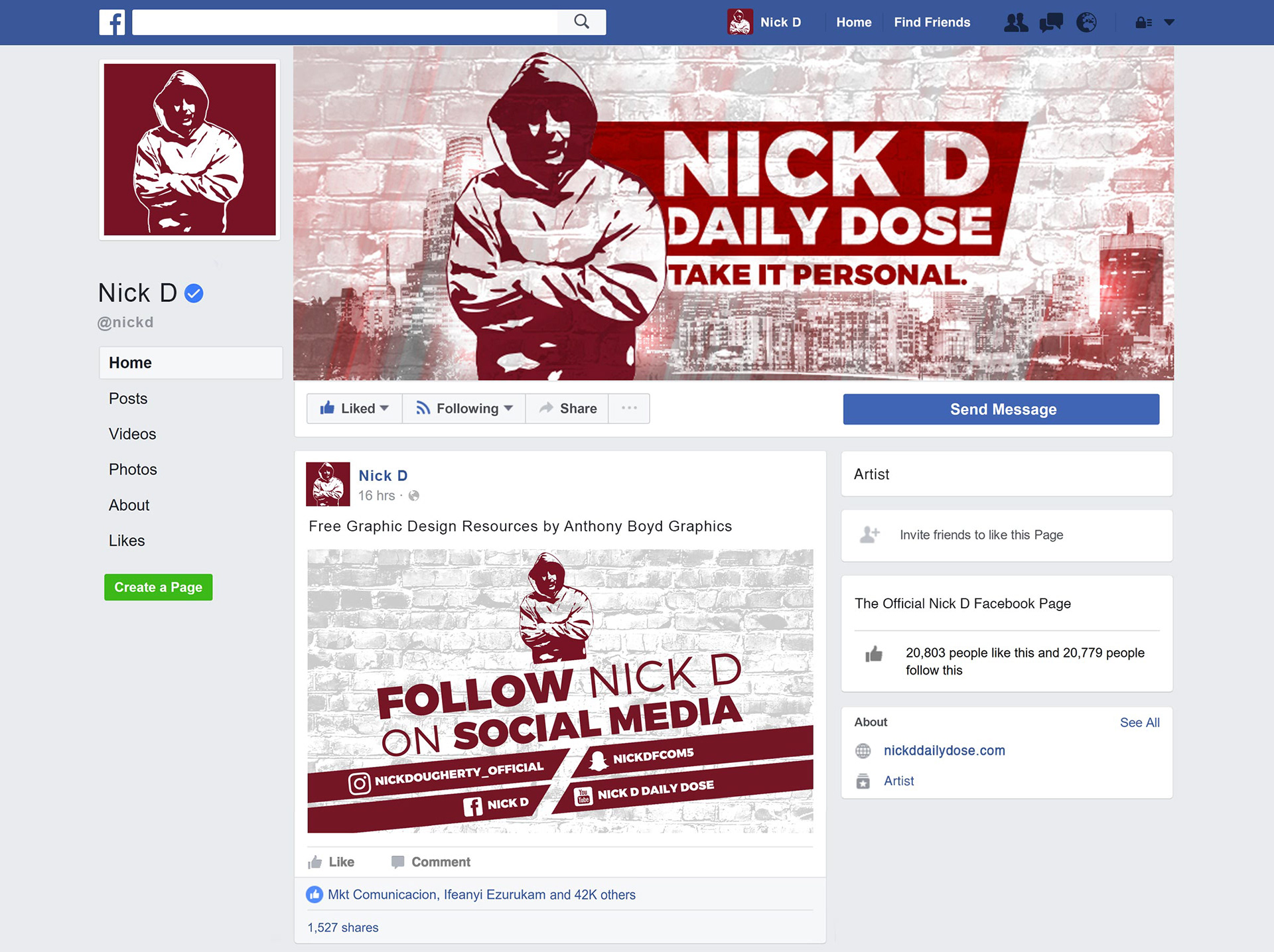
Task: Open the Following dropdown
Action: tap(464, 409)
